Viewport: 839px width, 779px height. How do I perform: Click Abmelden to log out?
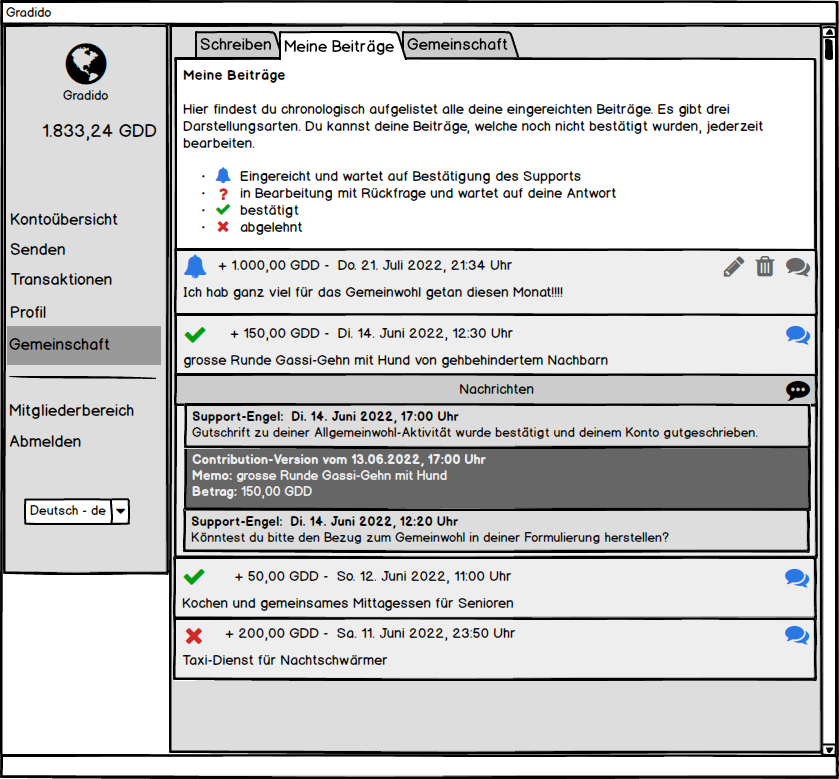(x=45, y=441)
